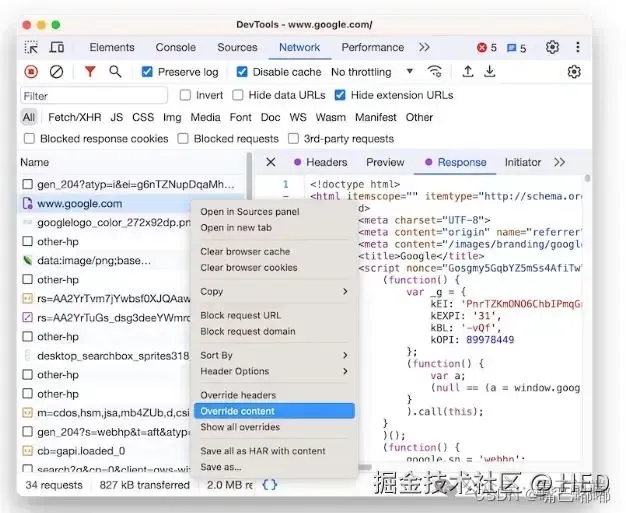Pretty print response with braces icon
This screenshot has width=626, height=513.
(269, 485)
